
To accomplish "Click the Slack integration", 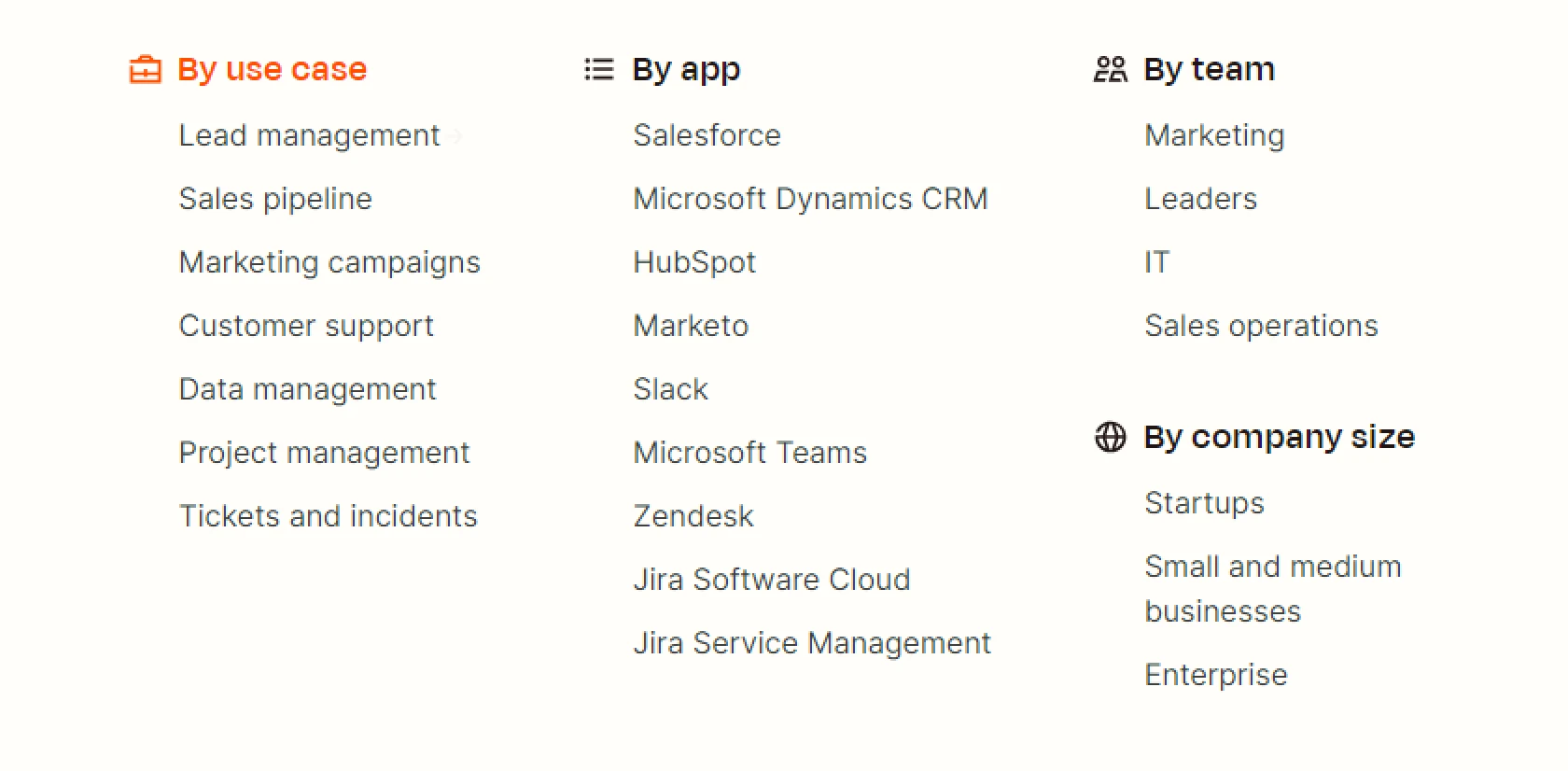I will click(x=670, y=389).
